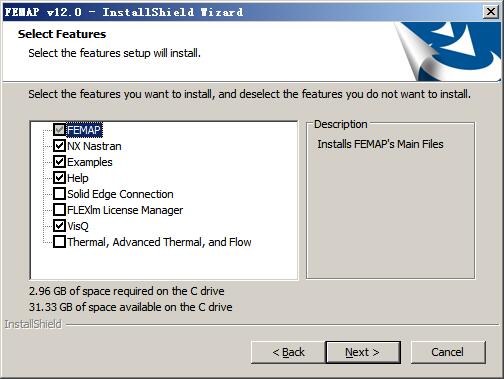The width and height of the screenshot is (504, 379).
Task: Select the NX Nastran label
Action: coord(94,146)
